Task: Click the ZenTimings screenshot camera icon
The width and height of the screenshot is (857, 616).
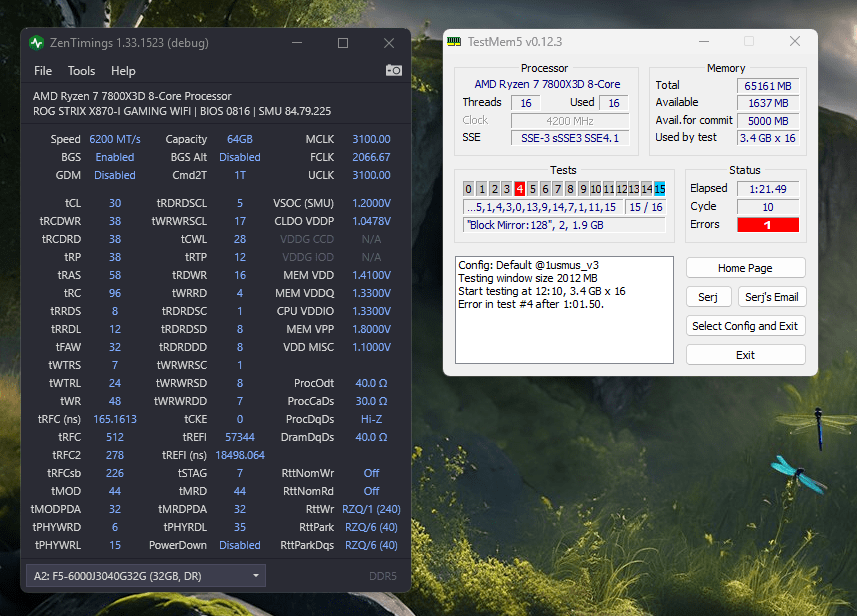Action: [394, 71]
